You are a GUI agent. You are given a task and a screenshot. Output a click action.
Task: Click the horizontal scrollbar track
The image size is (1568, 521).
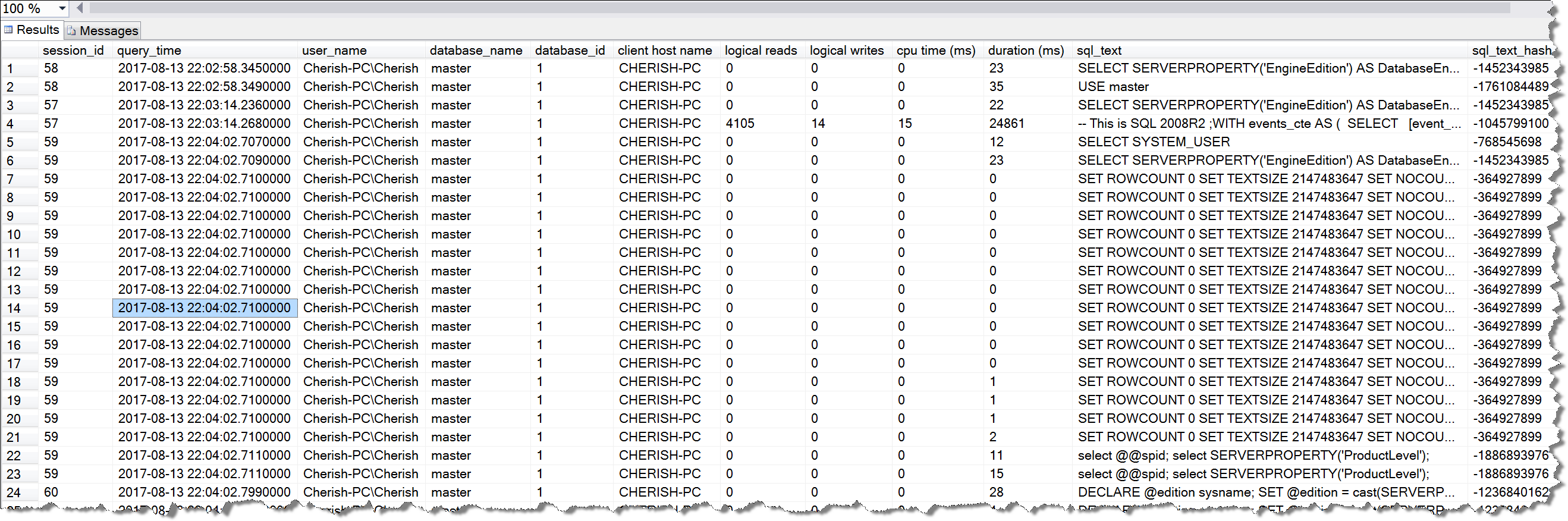[x=800, y=8]
